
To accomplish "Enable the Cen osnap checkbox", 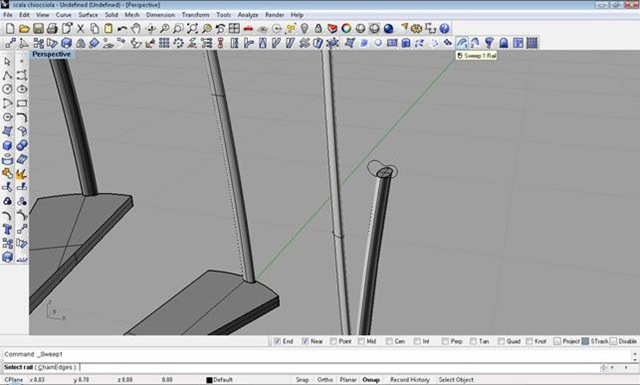I will [389, 341].
